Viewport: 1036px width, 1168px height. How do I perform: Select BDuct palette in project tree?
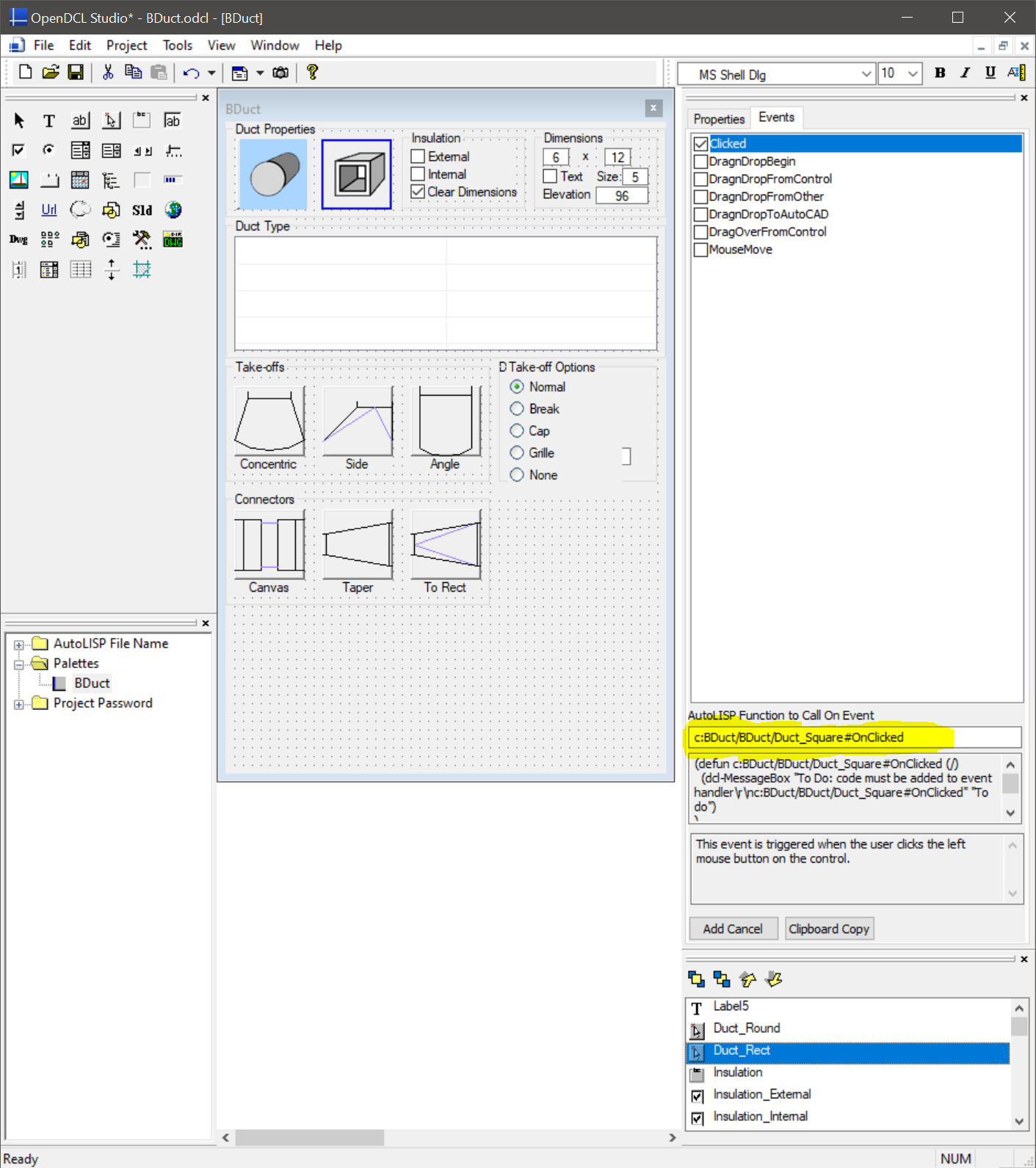(92, 683)
